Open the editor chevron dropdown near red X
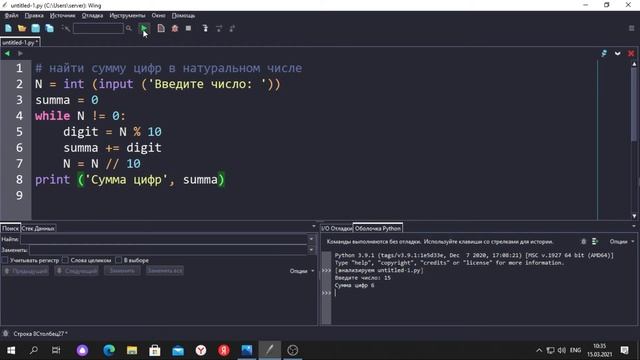640x360 pixels. 618,53
